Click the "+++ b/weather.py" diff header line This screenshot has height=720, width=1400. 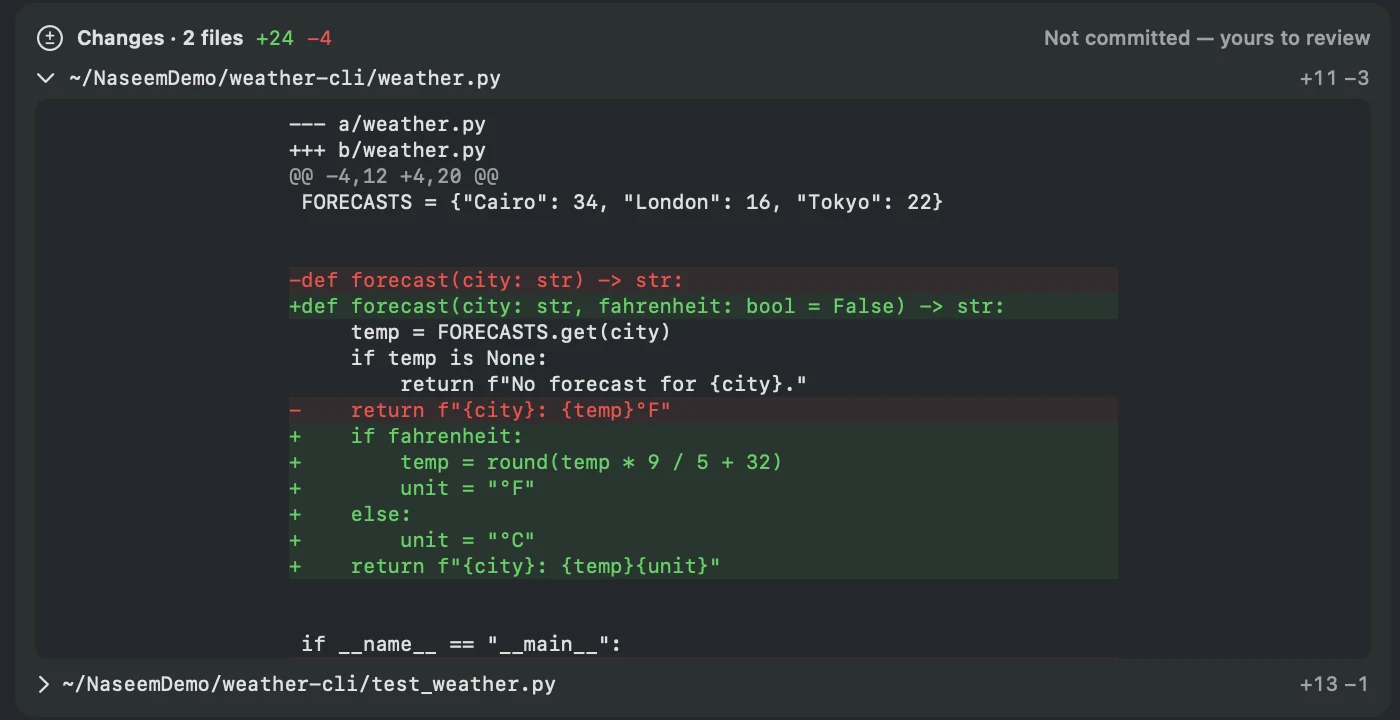tap(387, 150)
